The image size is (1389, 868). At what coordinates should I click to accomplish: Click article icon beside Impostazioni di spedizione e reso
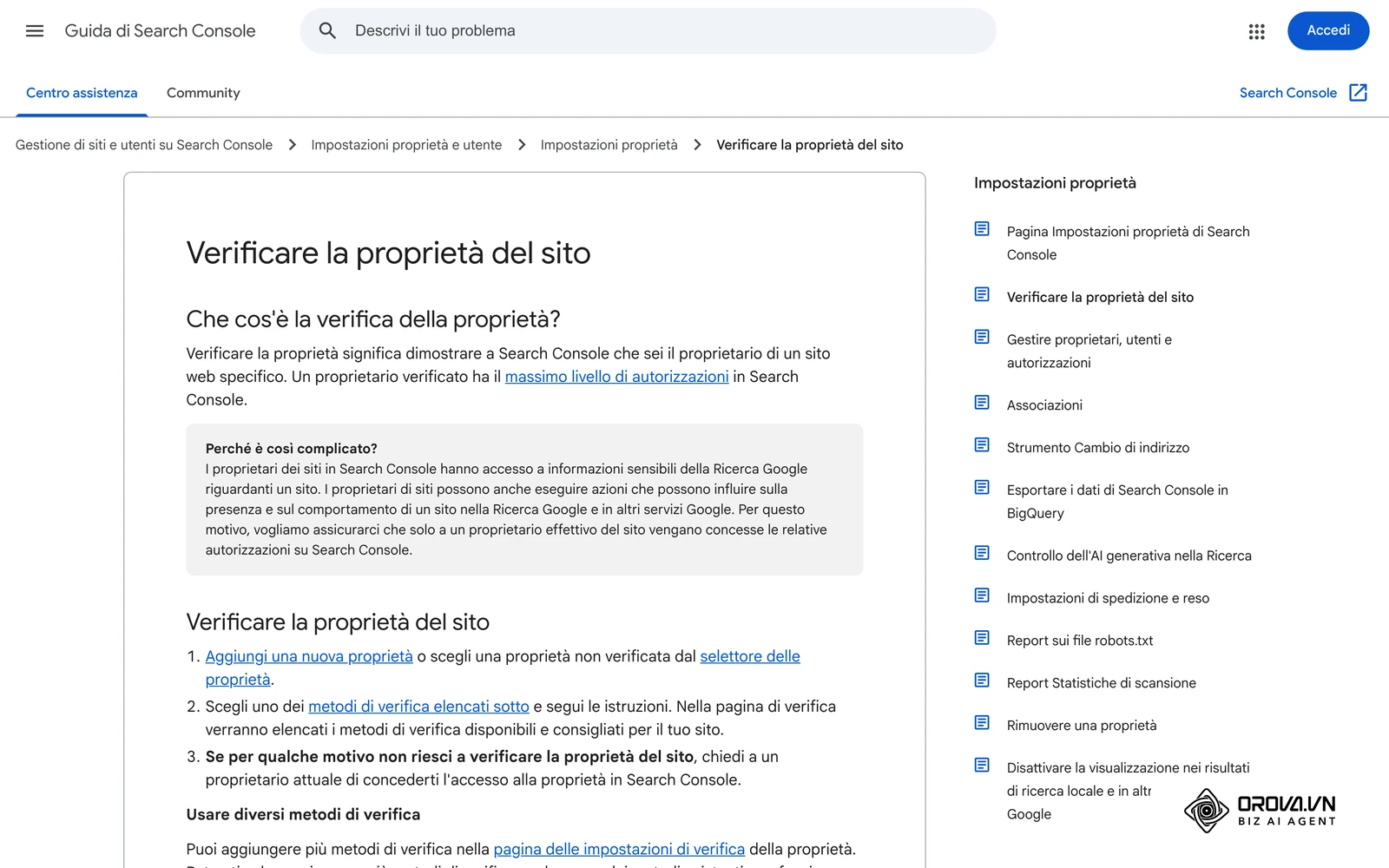click(982, 595)
